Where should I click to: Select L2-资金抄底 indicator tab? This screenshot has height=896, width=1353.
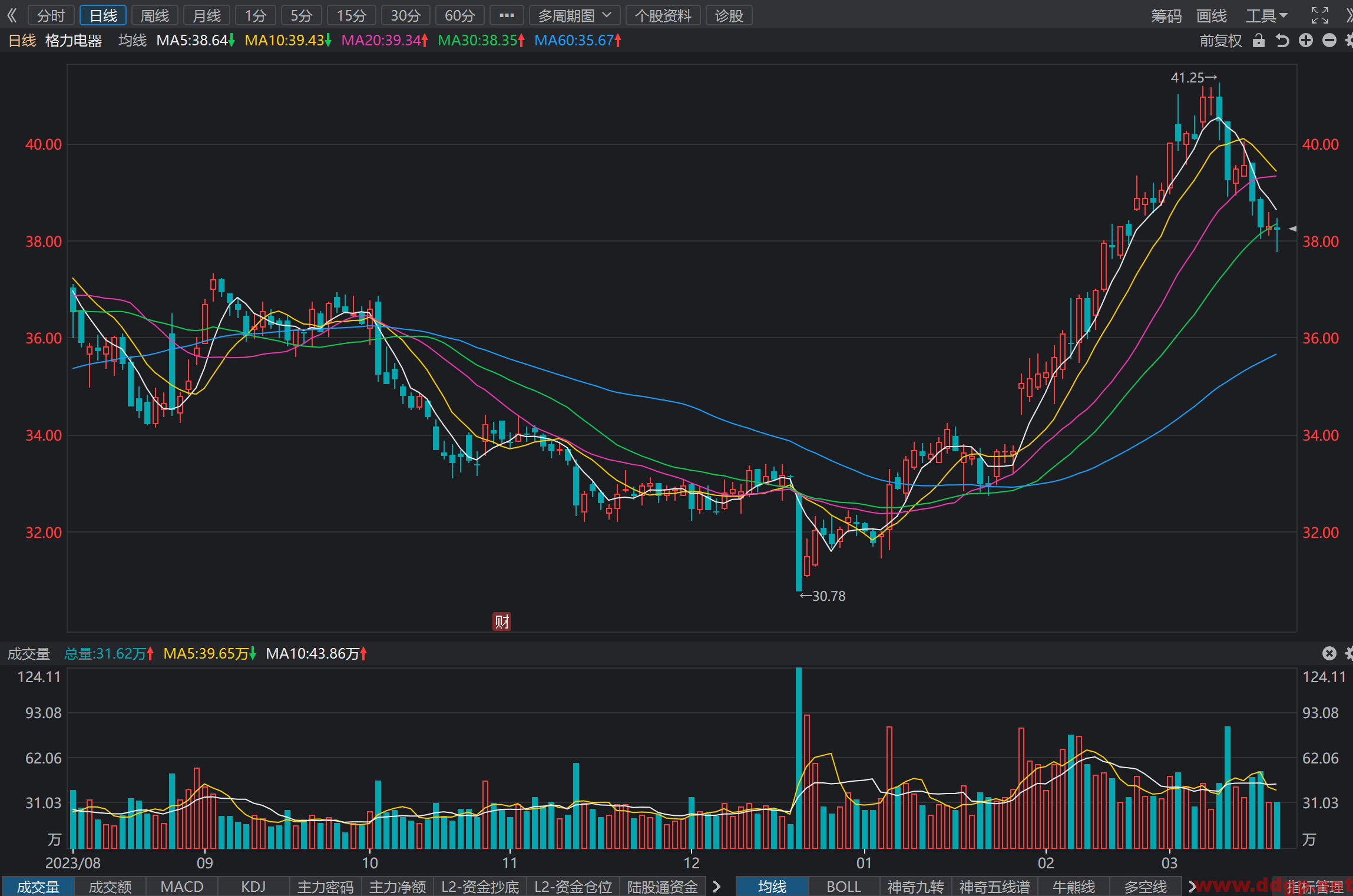click(480, 887)
